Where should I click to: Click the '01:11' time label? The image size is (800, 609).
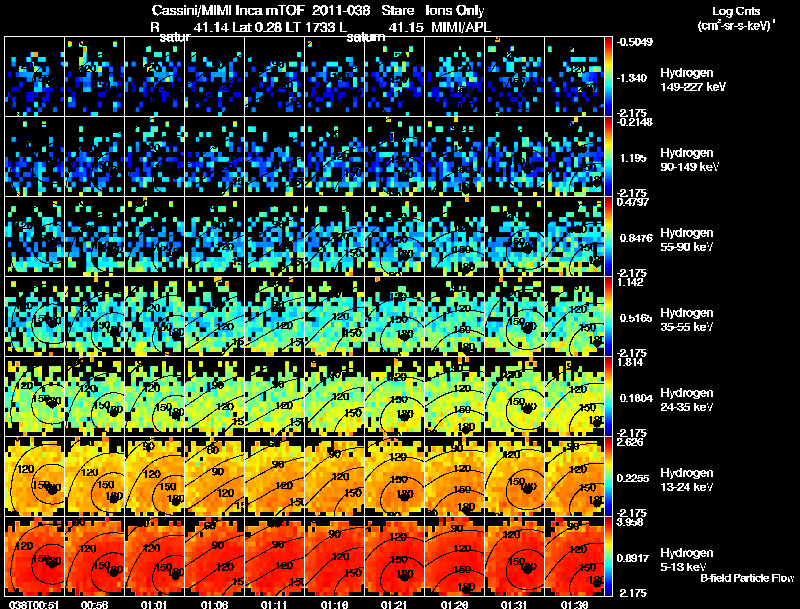pos(274,604)
